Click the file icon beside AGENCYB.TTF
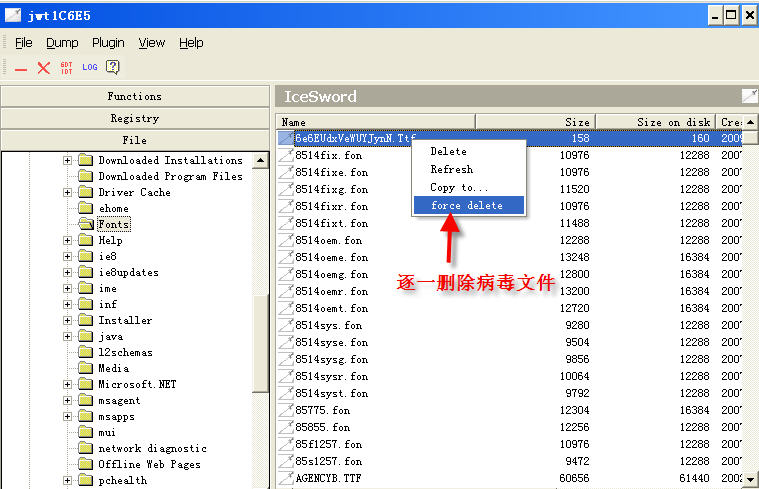Screen dimensions: 759x489 click(286, 478)
